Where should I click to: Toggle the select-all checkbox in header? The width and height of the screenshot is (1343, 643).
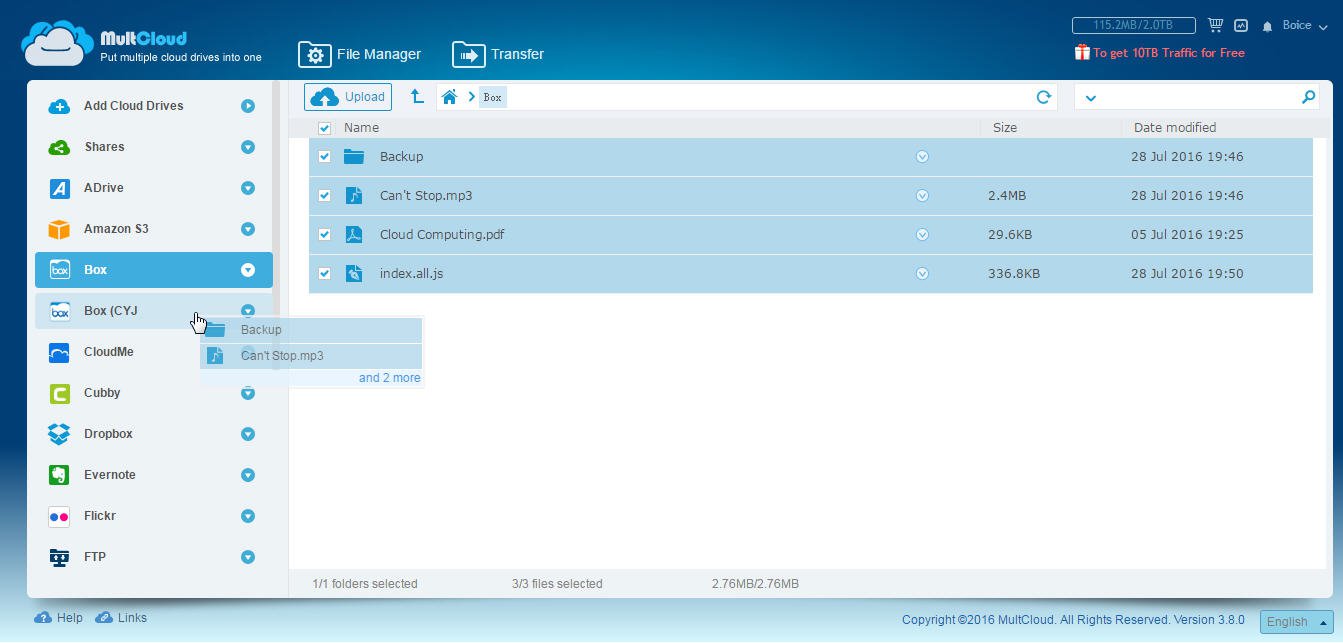coord(324,128)
